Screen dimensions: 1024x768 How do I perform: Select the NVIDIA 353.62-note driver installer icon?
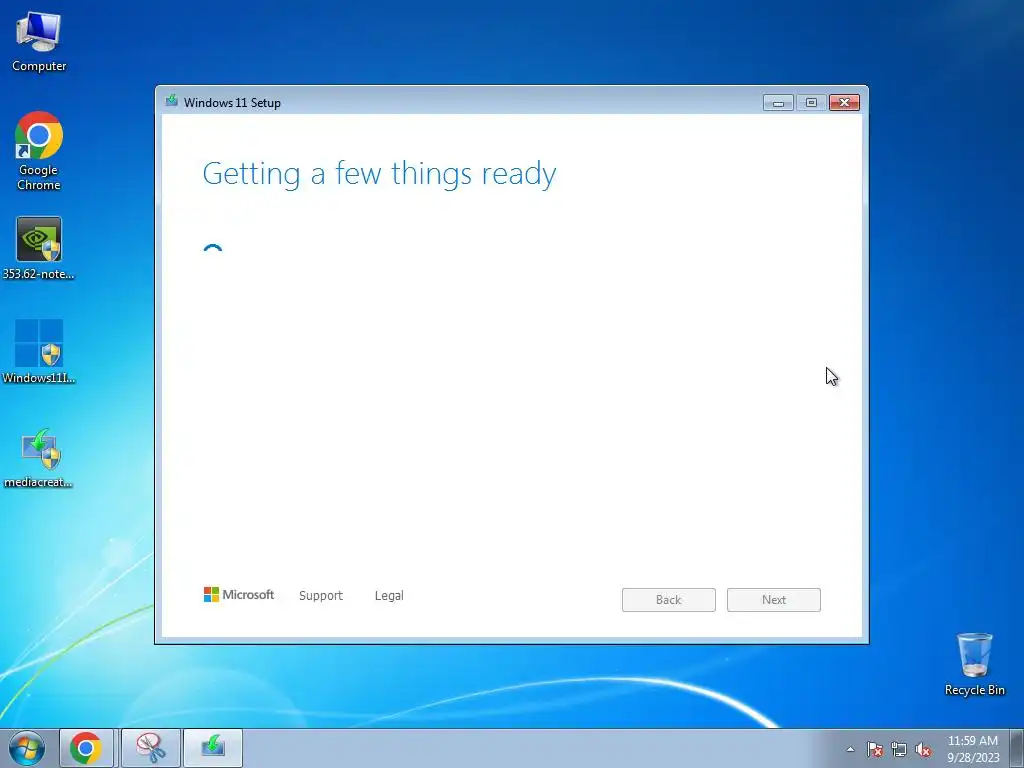[39, 248]
